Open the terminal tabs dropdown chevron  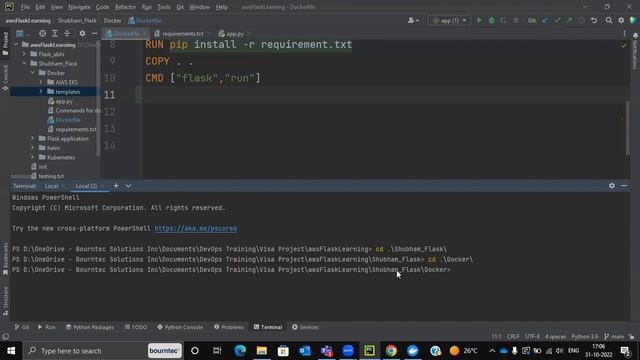coord(128,186)
